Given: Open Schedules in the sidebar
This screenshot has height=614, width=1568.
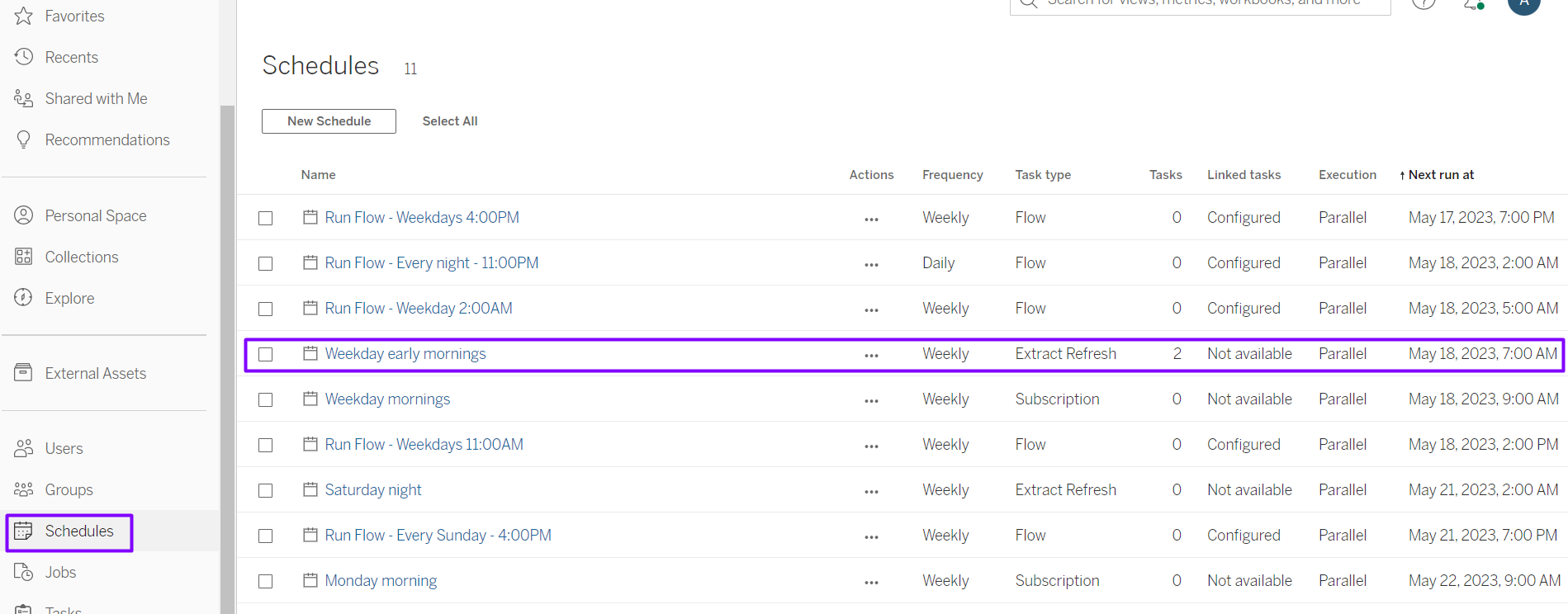Looking at the screenshot, I should click(79, 531).
